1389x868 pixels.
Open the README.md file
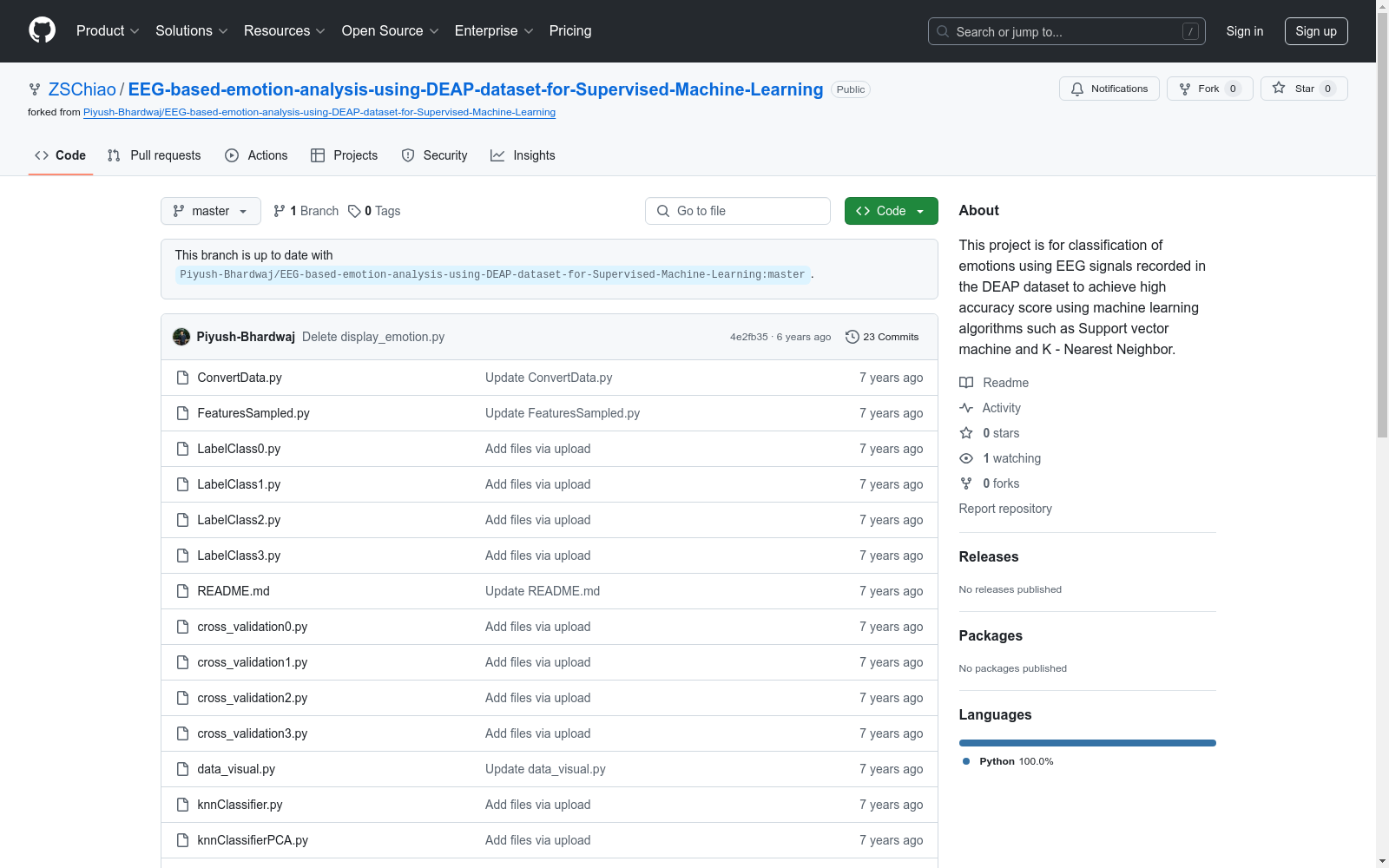pos(234,591)
